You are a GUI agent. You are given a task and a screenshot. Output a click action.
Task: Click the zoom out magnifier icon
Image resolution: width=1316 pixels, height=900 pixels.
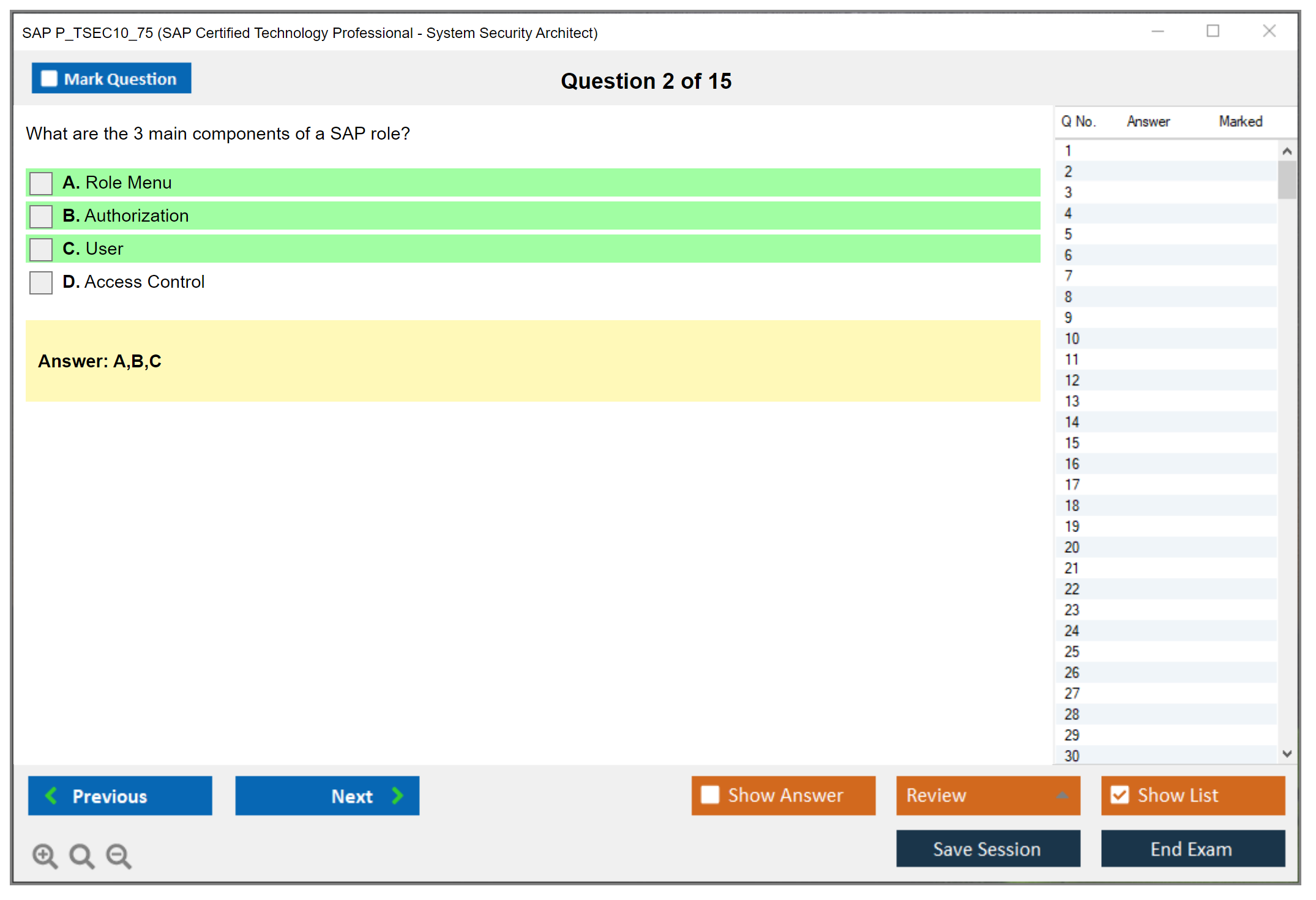(119, 855)
